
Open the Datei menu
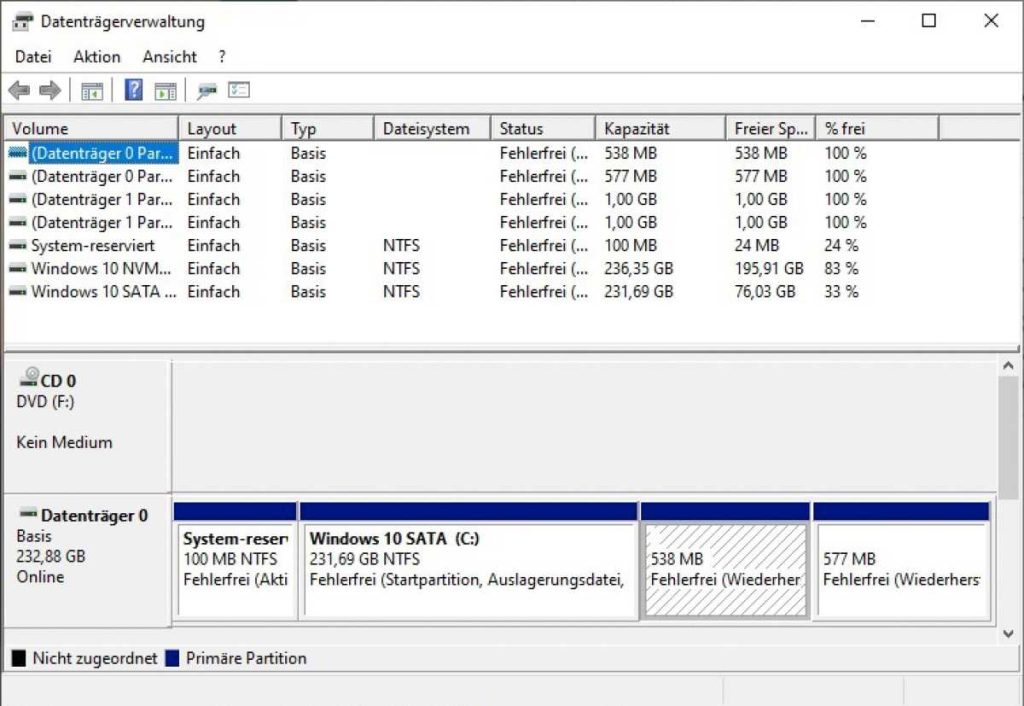point(33,57)
